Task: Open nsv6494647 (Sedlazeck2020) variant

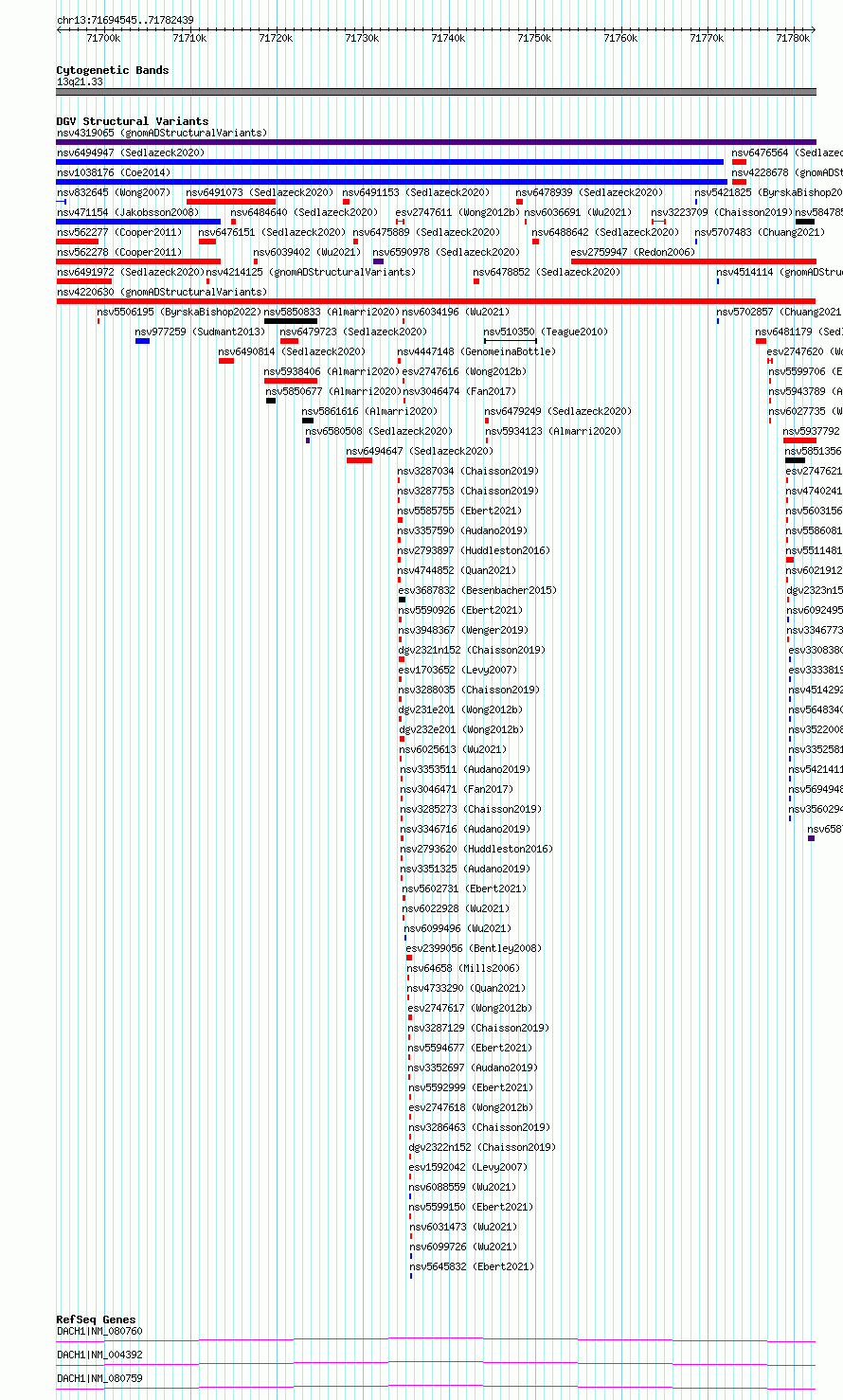Action: point(420,451)
